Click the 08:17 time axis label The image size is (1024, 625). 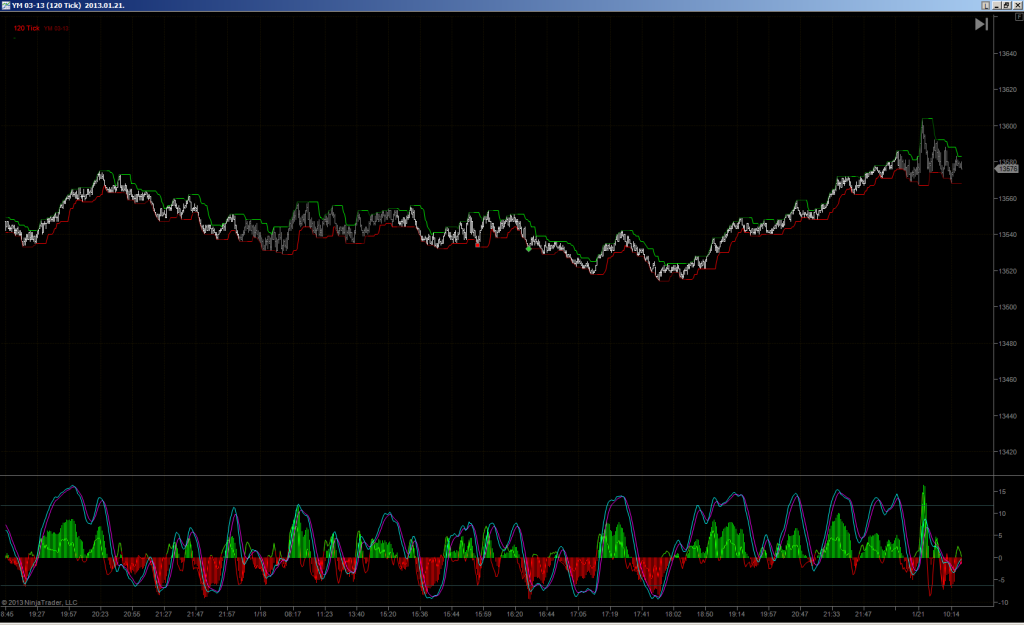tap(293, 614)
